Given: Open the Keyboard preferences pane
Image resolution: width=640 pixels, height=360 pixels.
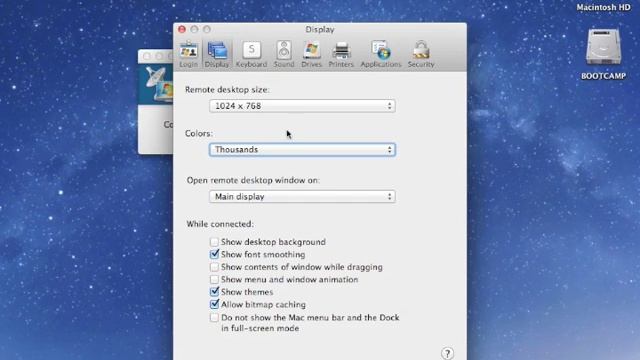Looking at the screenshot, I should coord(251,54).
